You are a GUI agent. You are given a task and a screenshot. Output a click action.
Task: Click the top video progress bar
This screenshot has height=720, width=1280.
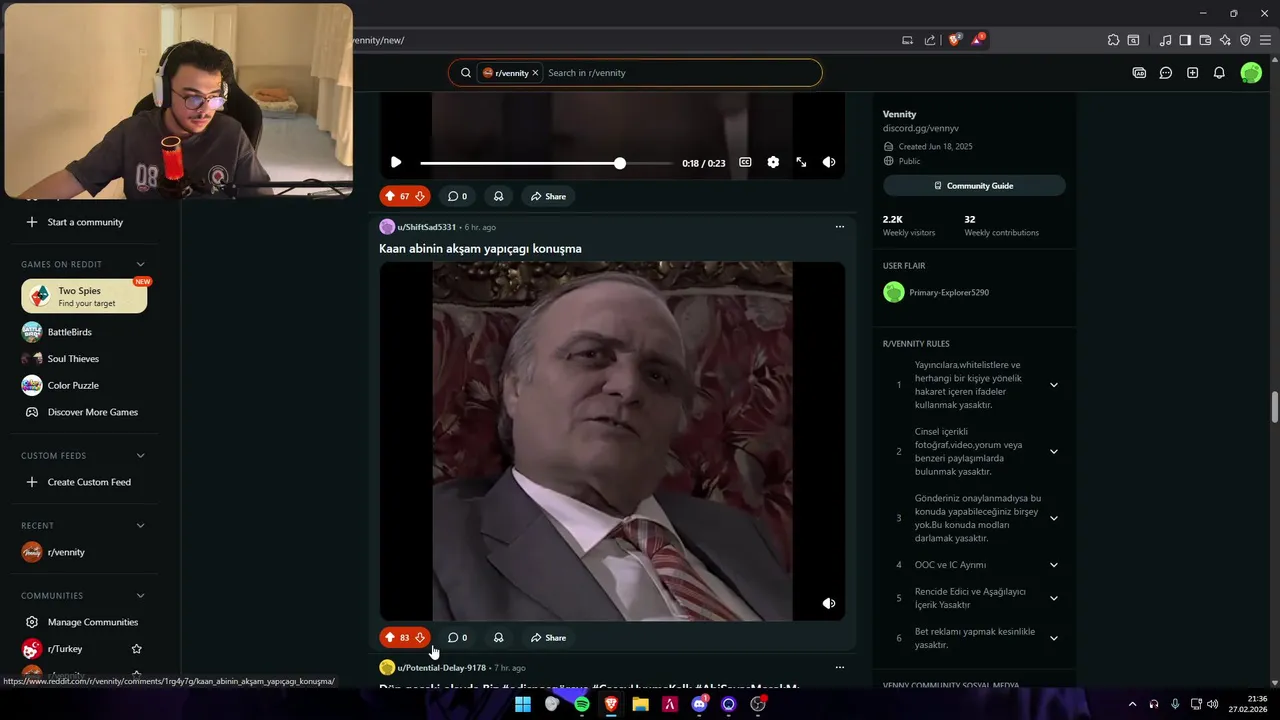[x=546, y=163]
